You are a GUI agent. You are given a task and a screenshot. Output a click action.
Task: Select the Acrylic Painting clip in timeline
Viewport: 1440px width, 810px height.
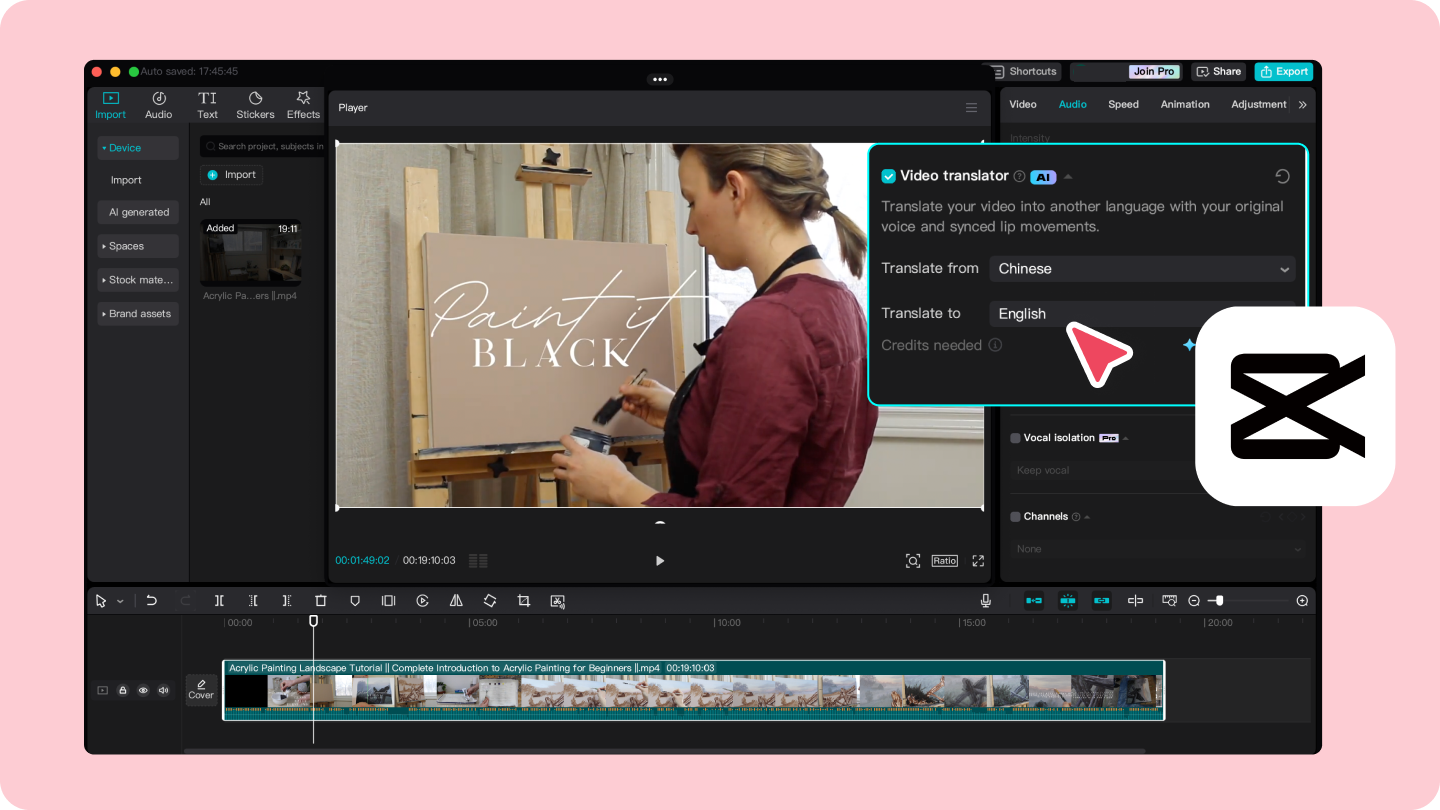(x=693, y=690)
